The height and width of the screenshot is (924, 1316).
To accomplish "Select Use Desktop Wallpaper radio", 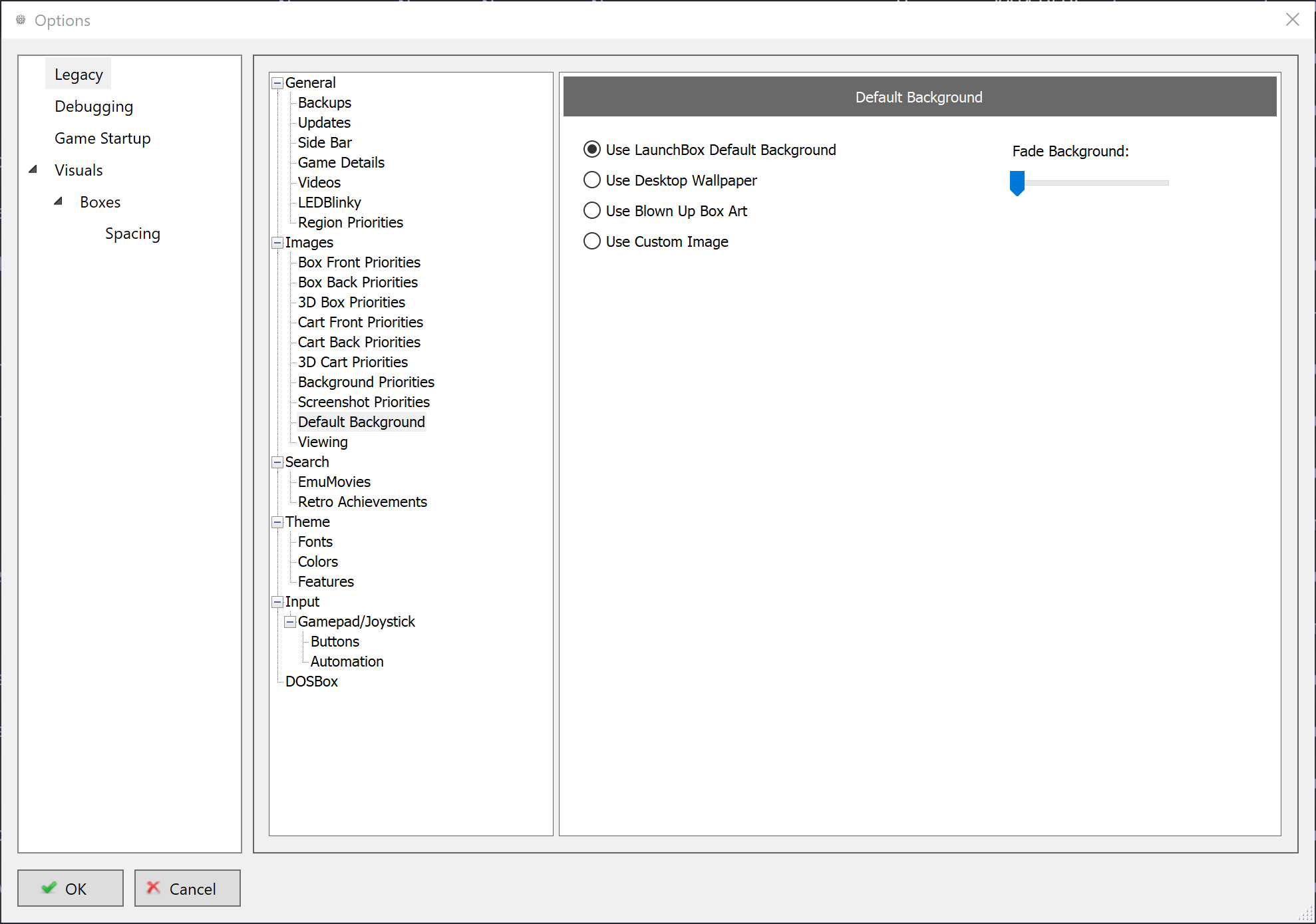I will (x=592, y=180).
